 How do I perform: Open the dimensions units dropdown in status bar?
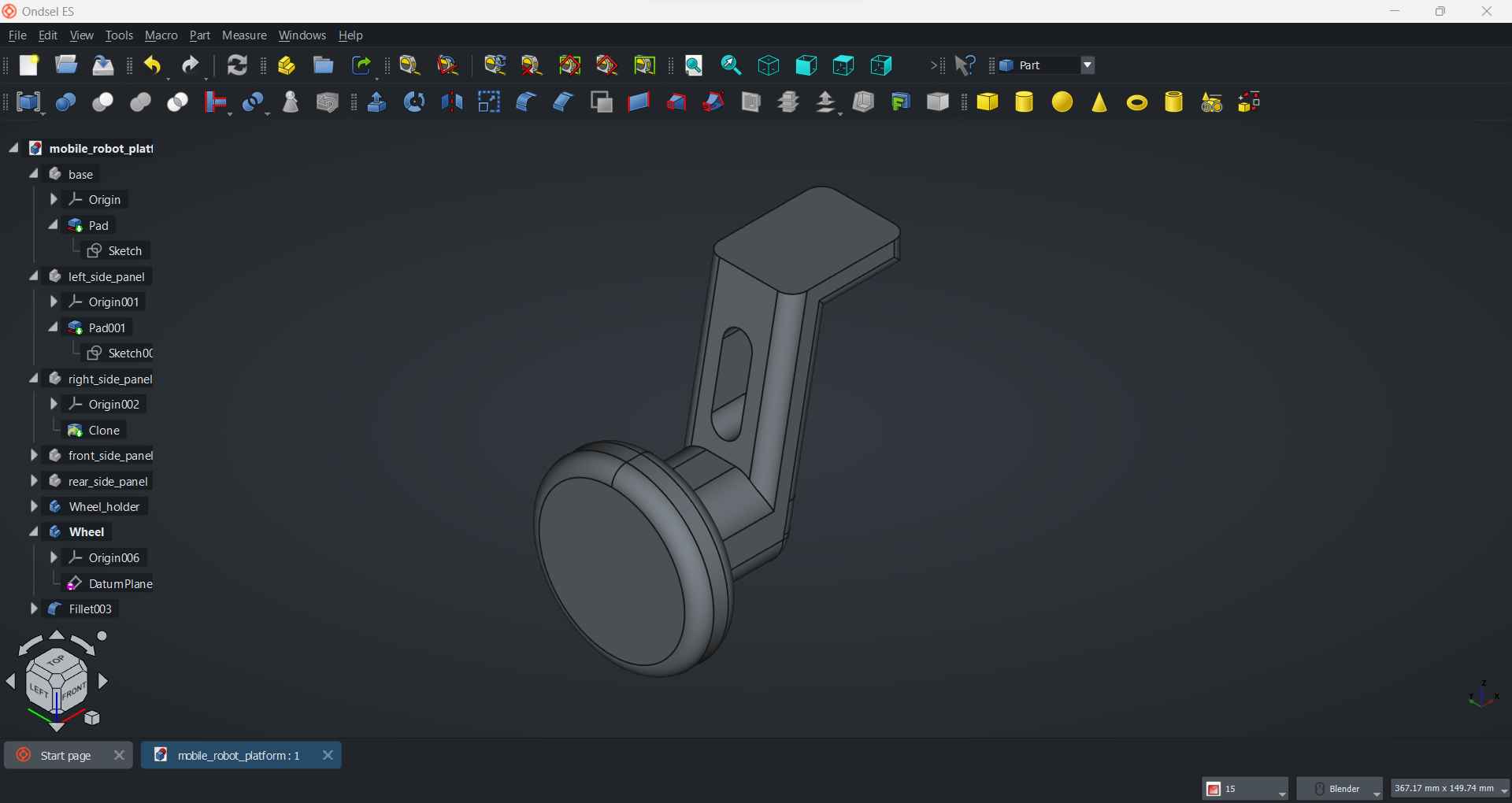1451,789
